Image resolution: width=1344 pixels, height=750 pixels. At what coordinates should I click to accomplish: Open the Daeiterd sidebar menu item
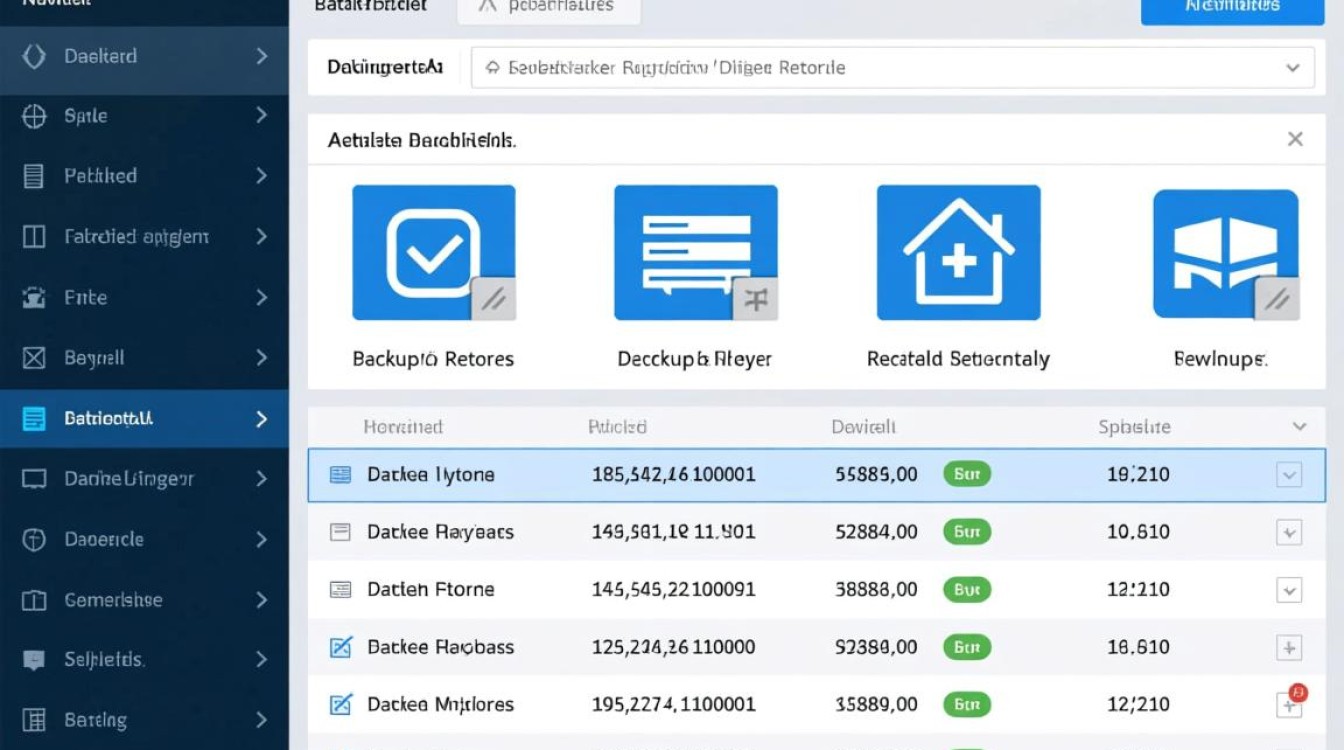144,57
